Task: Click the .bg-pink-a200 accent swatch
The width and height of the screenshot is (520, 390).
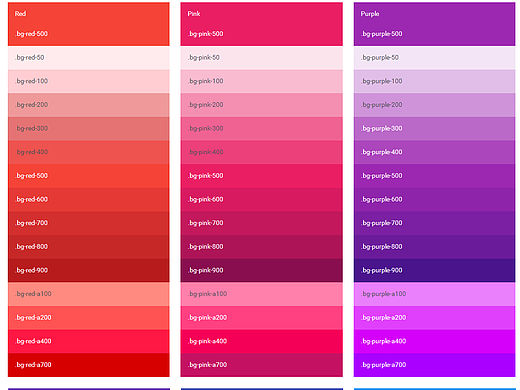Action: point(261,318)
